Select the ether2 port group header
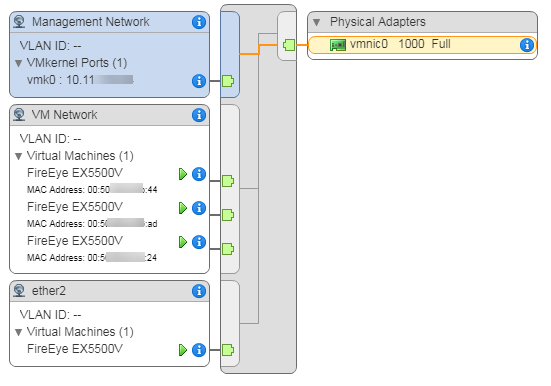This screenshot has height=386, width=551. pyautogui.click(x=109, y=291)
